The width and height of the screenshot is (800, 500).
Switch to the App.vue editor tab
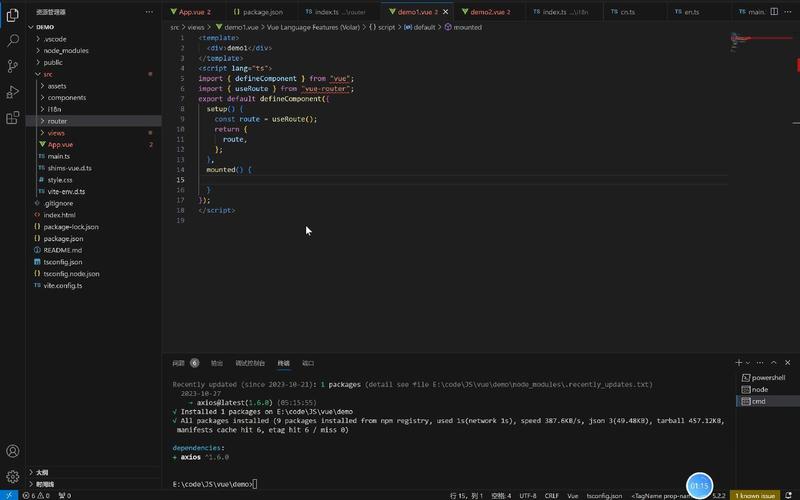pyautogui.click(x=194, y=12)
